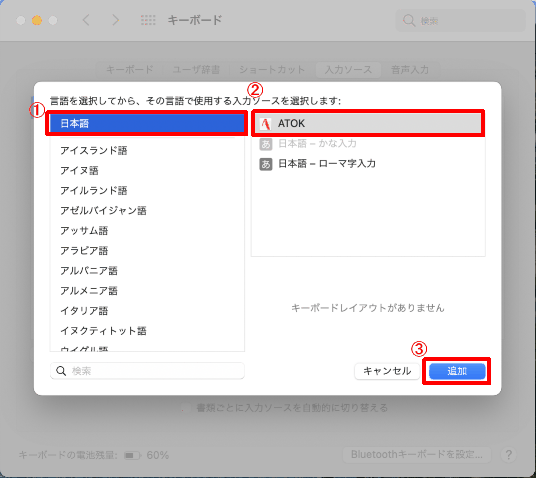Go forward with the toolbar right arrow
Image resolution: width=536 pixels, height=478 pixels.
116,20
